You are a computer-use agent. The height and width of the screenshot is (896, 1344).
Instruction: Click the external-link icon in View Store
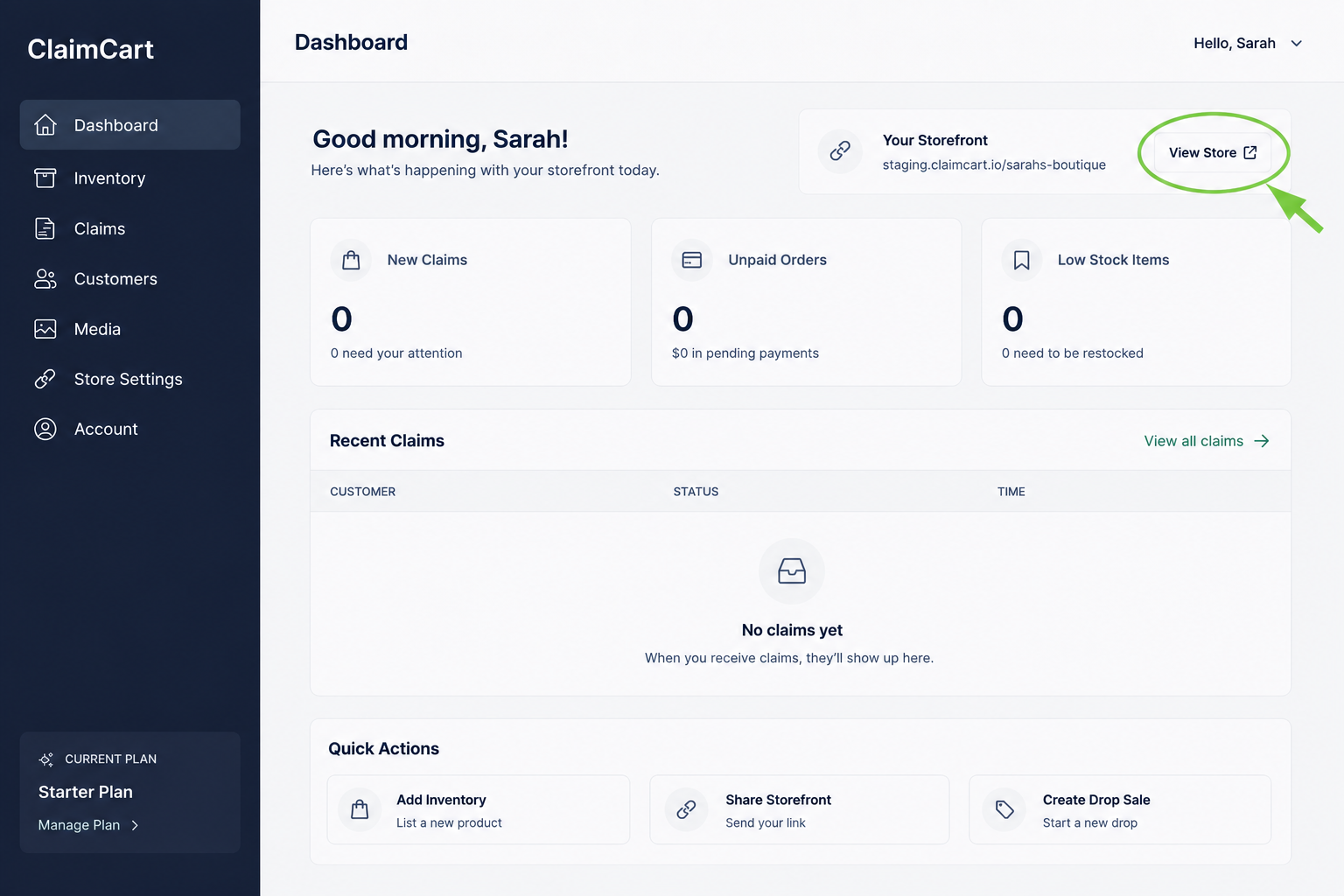tap(1250, 152)
